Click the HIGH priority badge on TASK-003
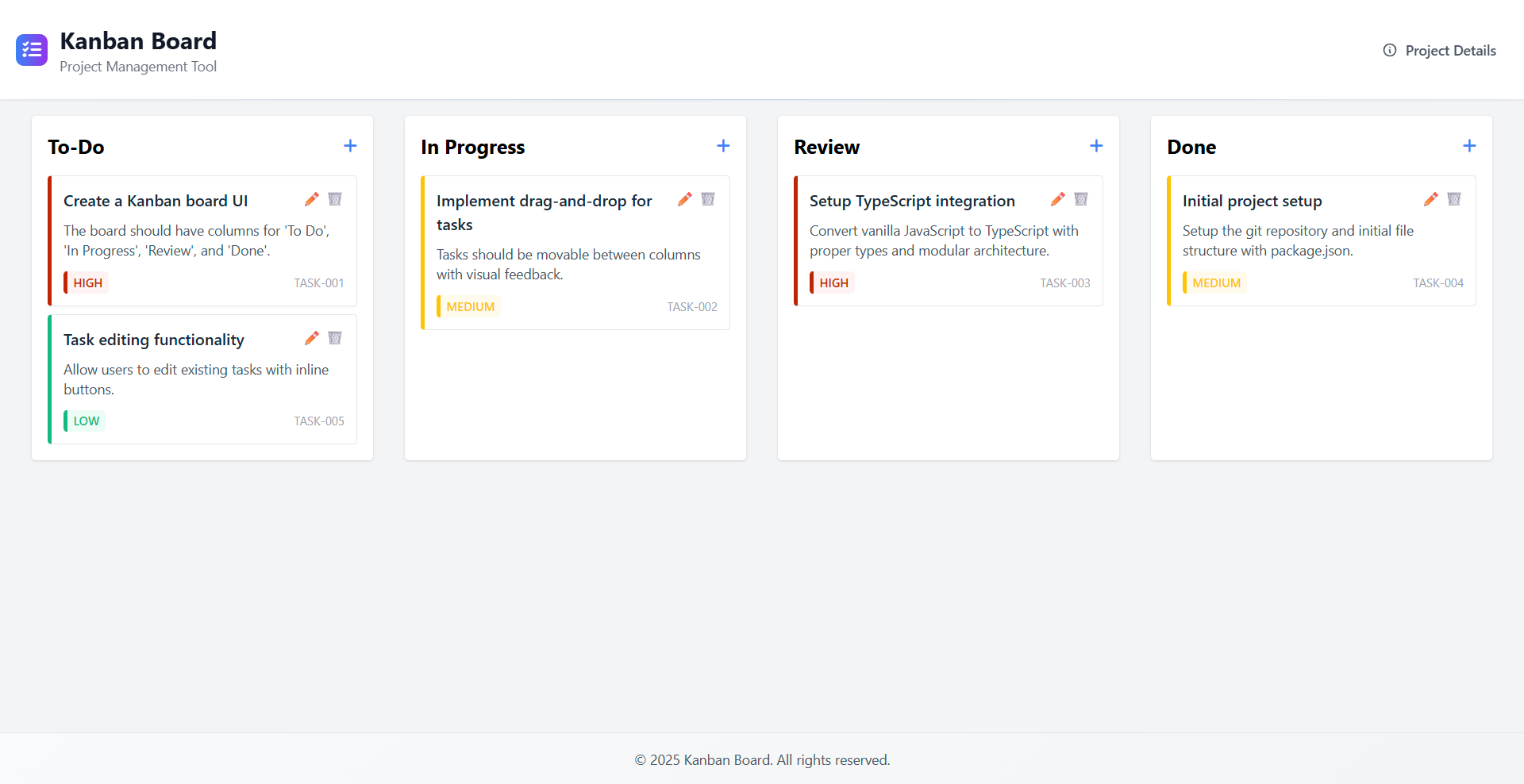The height and width of the screenshot is (784, 1524). (x=833, y=282)
